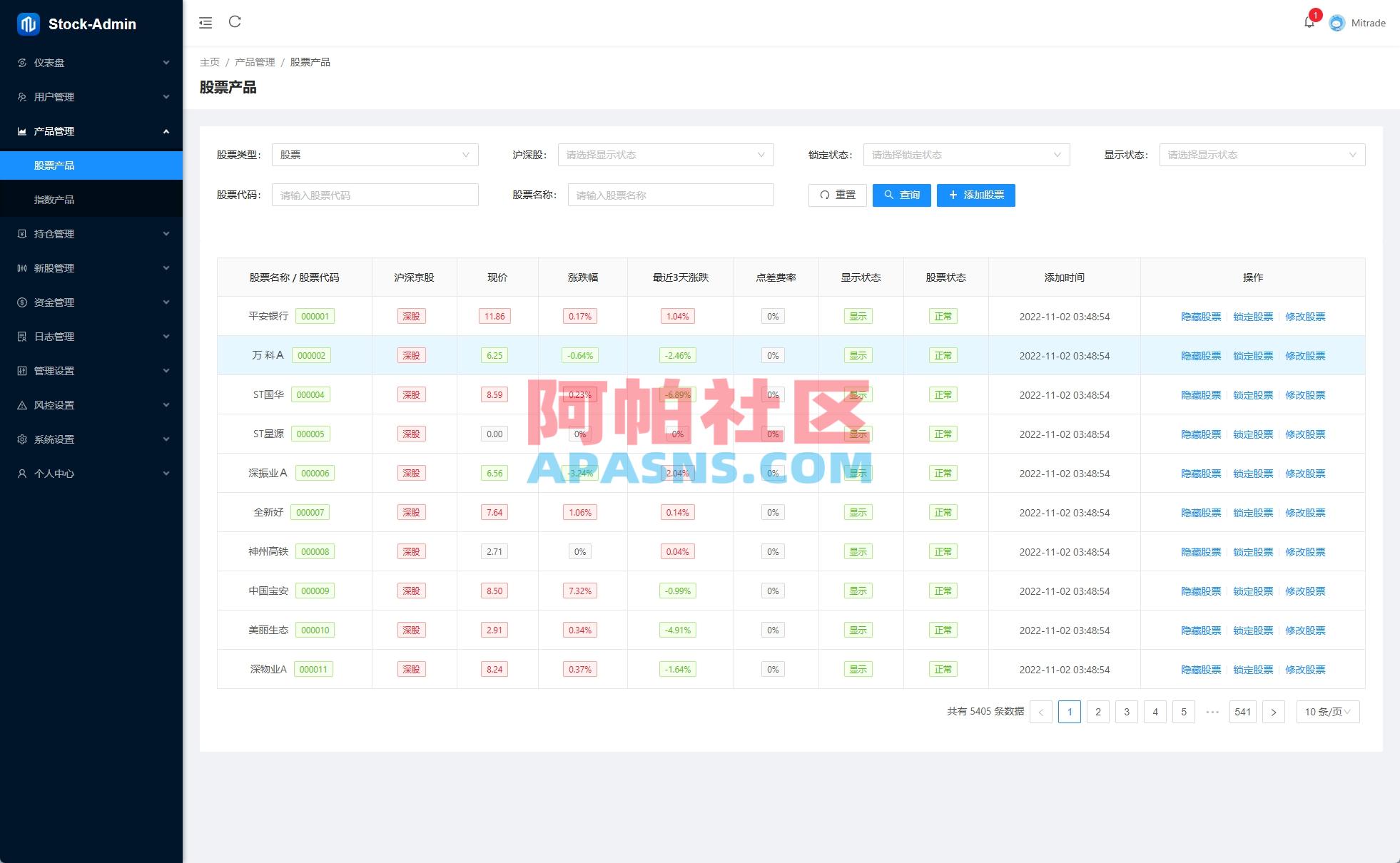Open the 股票类型 dropdown

pos(375,154)
